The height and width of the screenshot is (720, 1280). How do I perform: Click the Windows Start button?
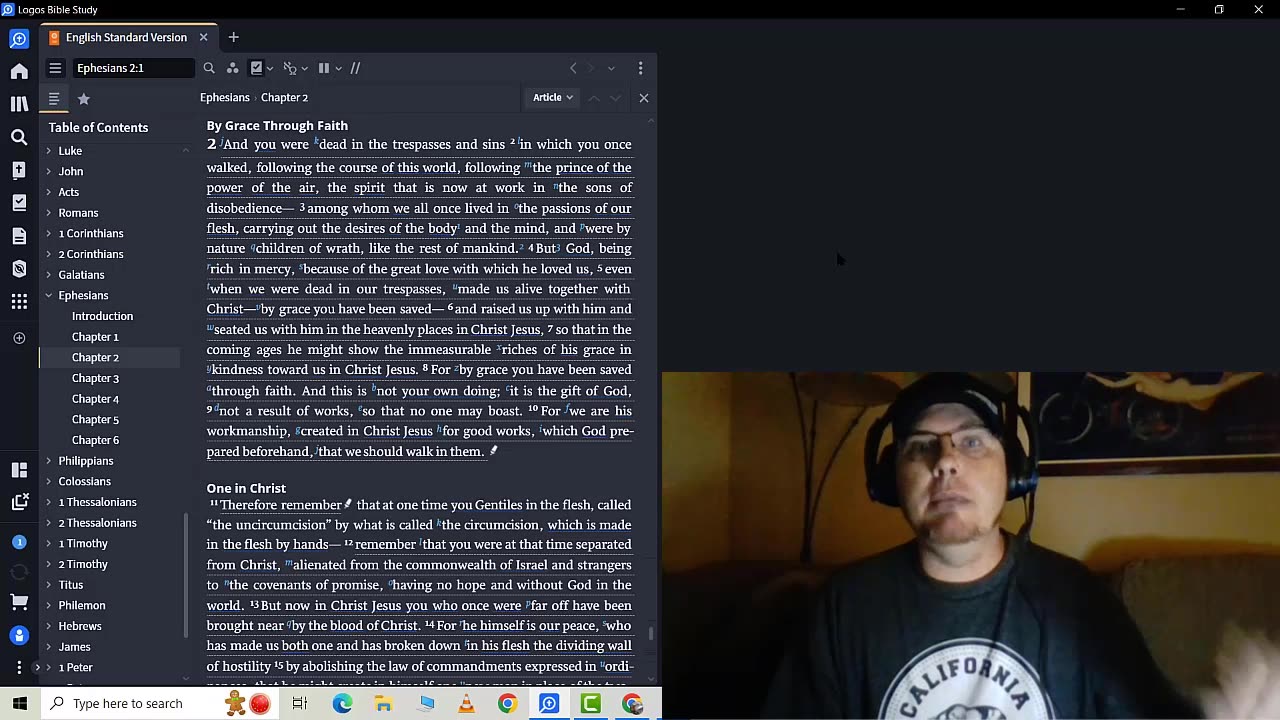pyautogui.click(x=20, y=704)
